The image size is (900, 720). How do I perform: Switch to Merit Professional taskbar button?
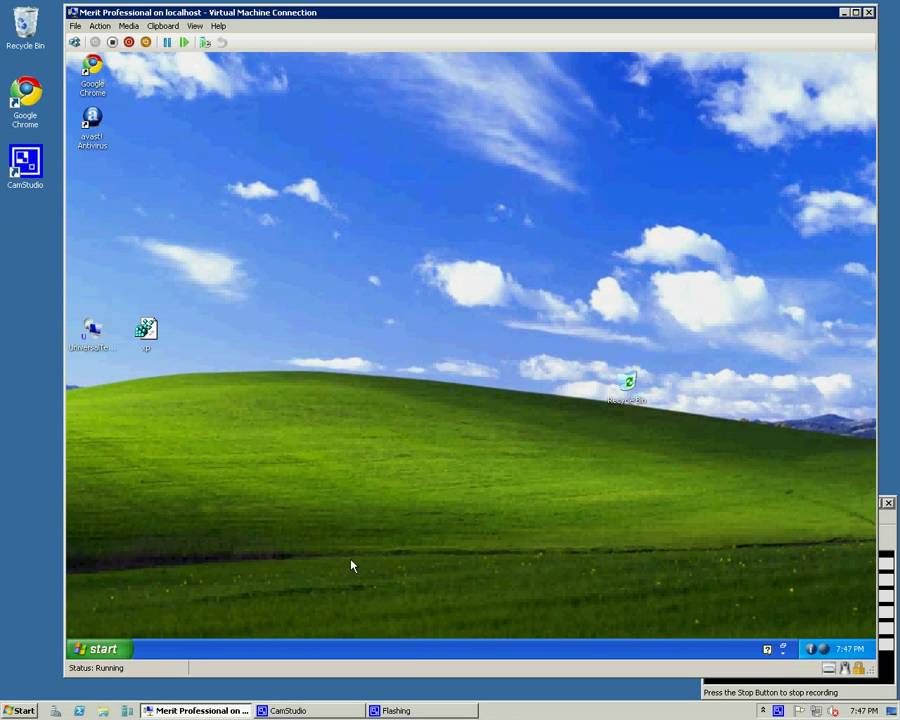pyautogui.click(x=196, y=710)
